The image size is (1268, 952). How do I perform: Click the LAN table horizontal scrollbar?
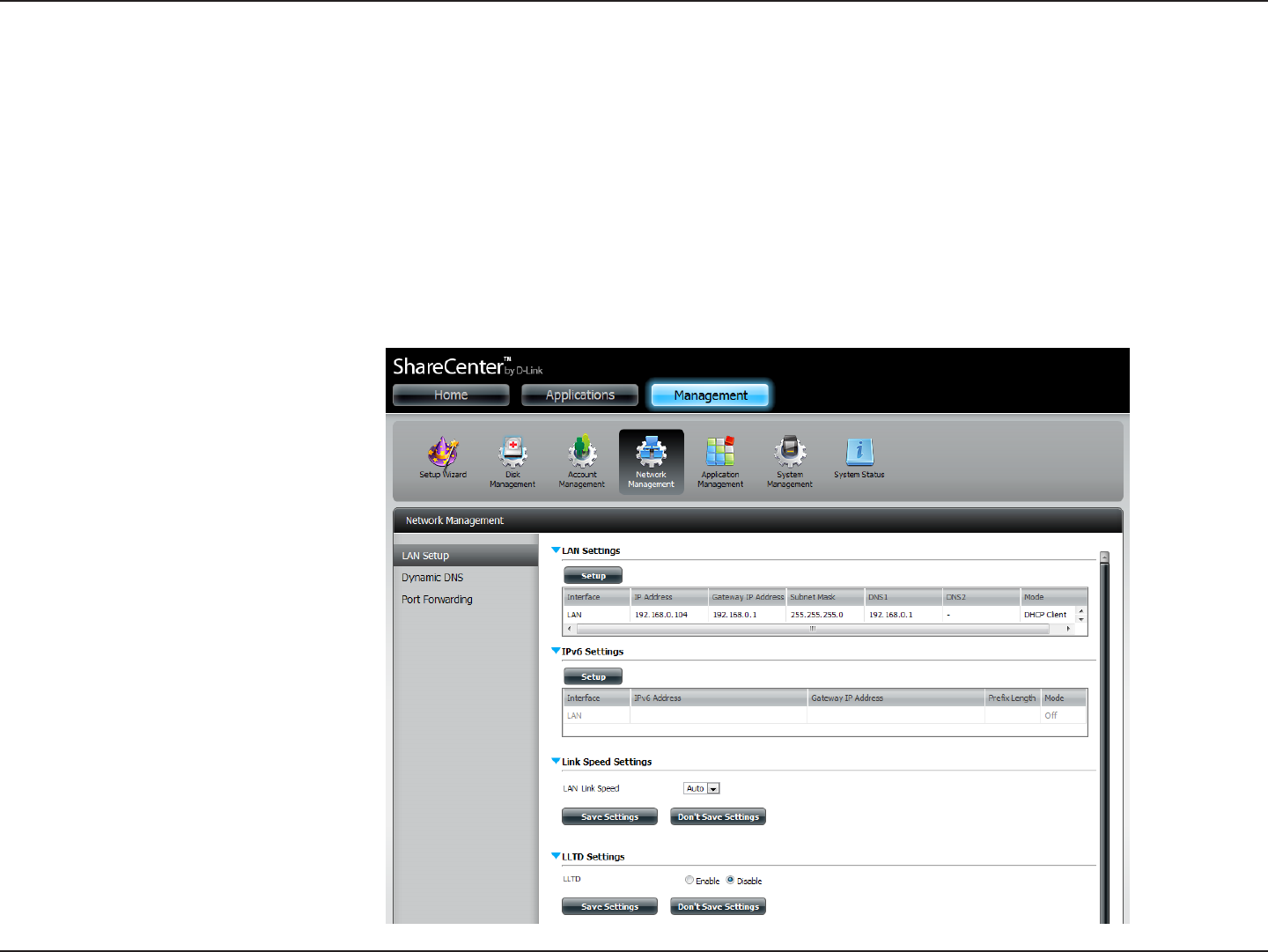[813, 629]
